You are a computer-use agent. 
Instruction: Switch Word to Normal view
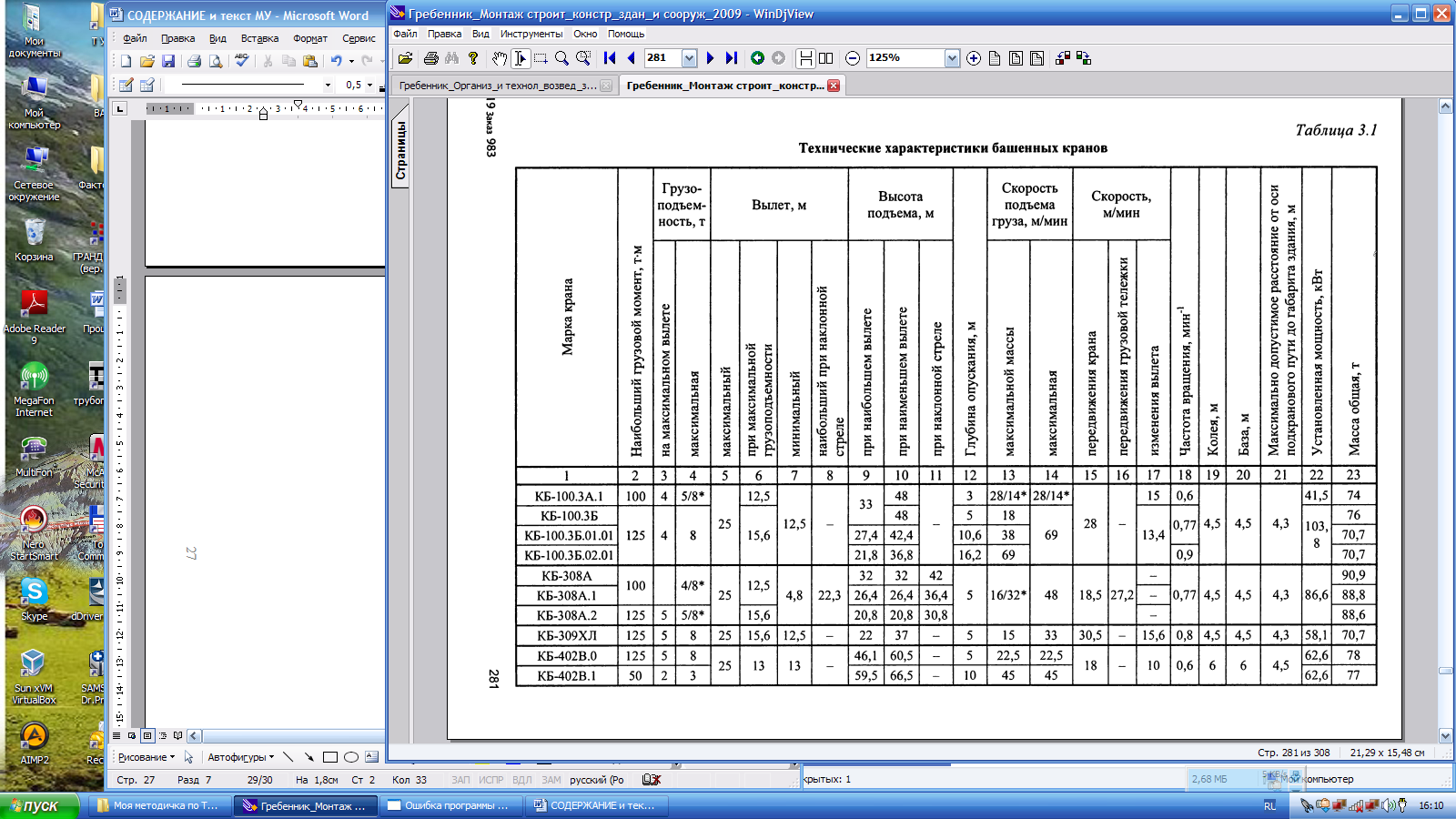[116, 735]
